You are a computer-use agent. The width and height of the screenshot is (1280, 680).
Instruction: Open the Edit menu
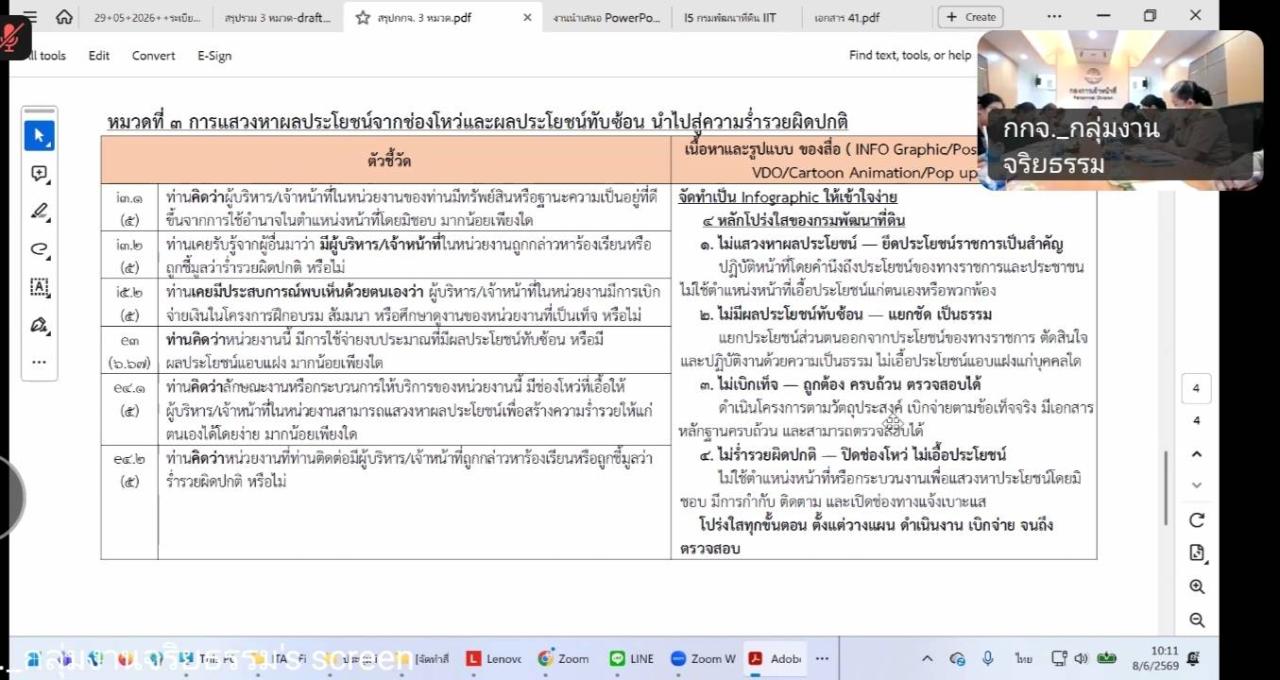[x=99, y=56]
